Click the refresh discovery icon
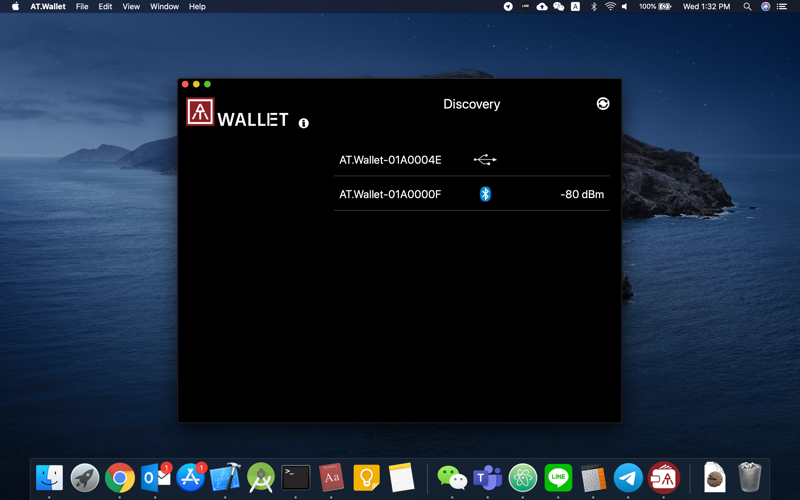 click(x=603, y=103)
